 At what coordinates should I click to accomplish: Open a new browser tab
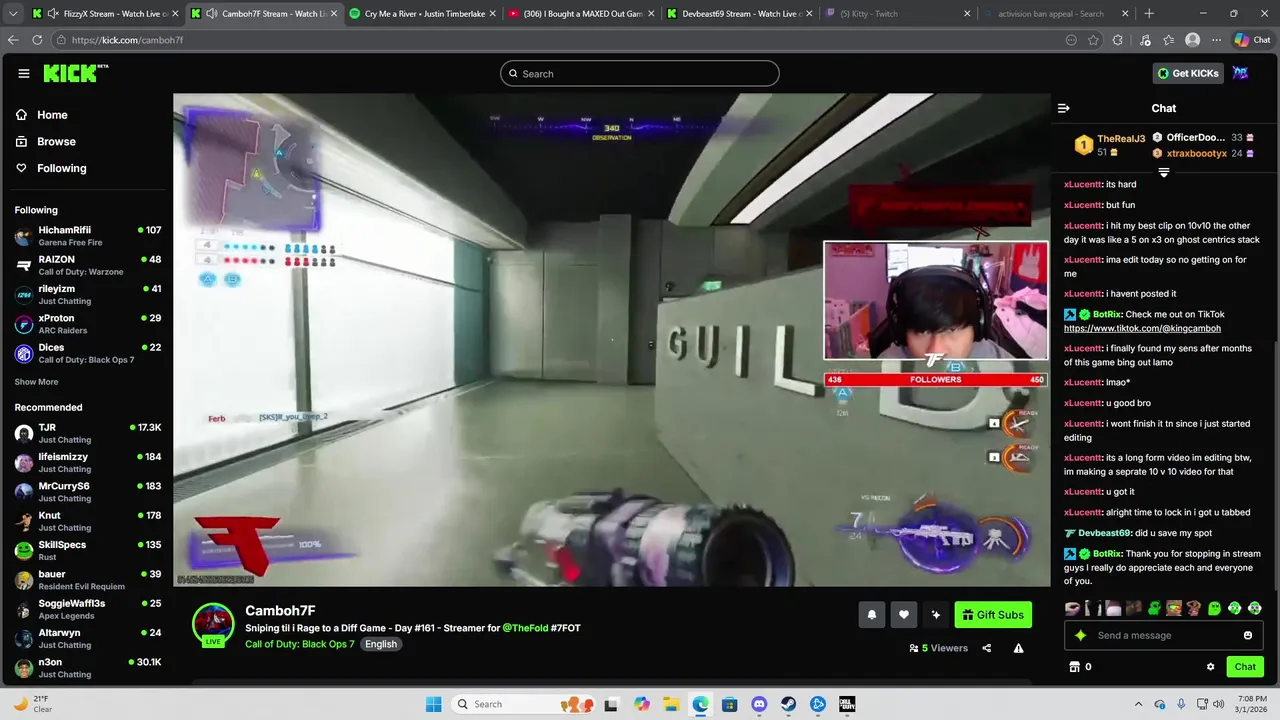1149,14
